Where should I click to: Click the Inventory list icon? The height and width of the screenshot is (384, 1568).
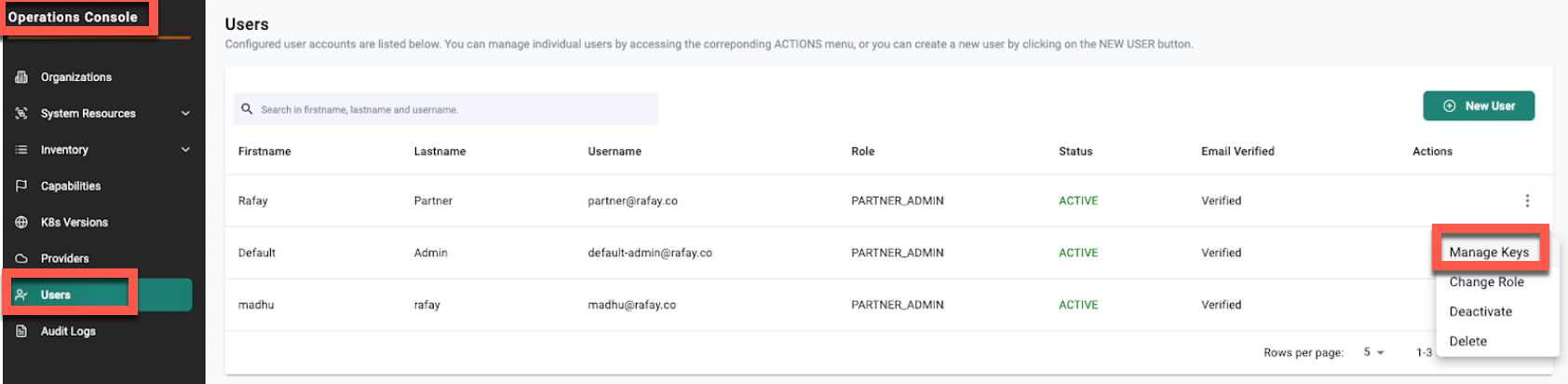pos(21,150)
